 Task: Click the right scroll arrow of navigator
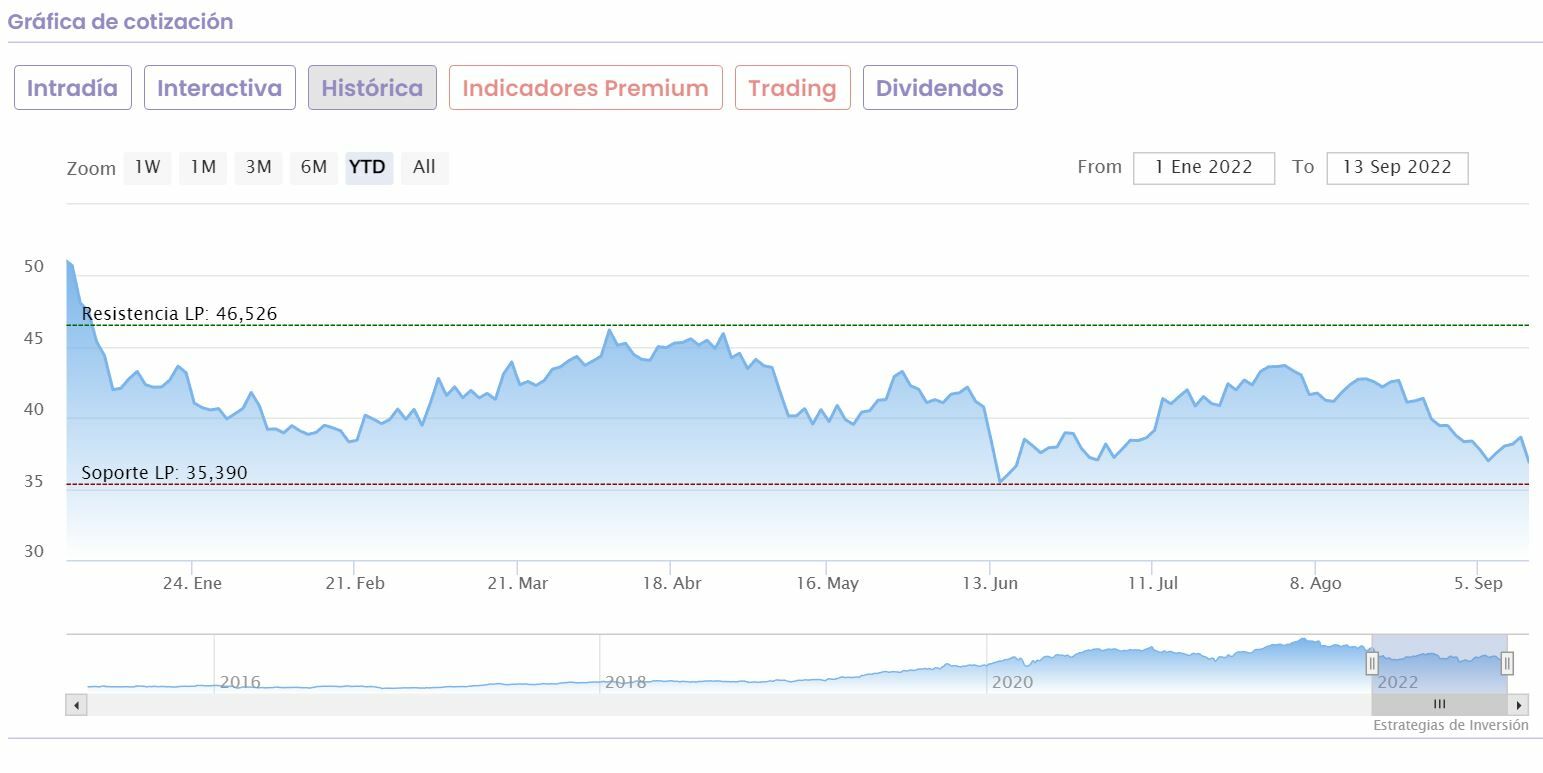tap(1519, 705)
